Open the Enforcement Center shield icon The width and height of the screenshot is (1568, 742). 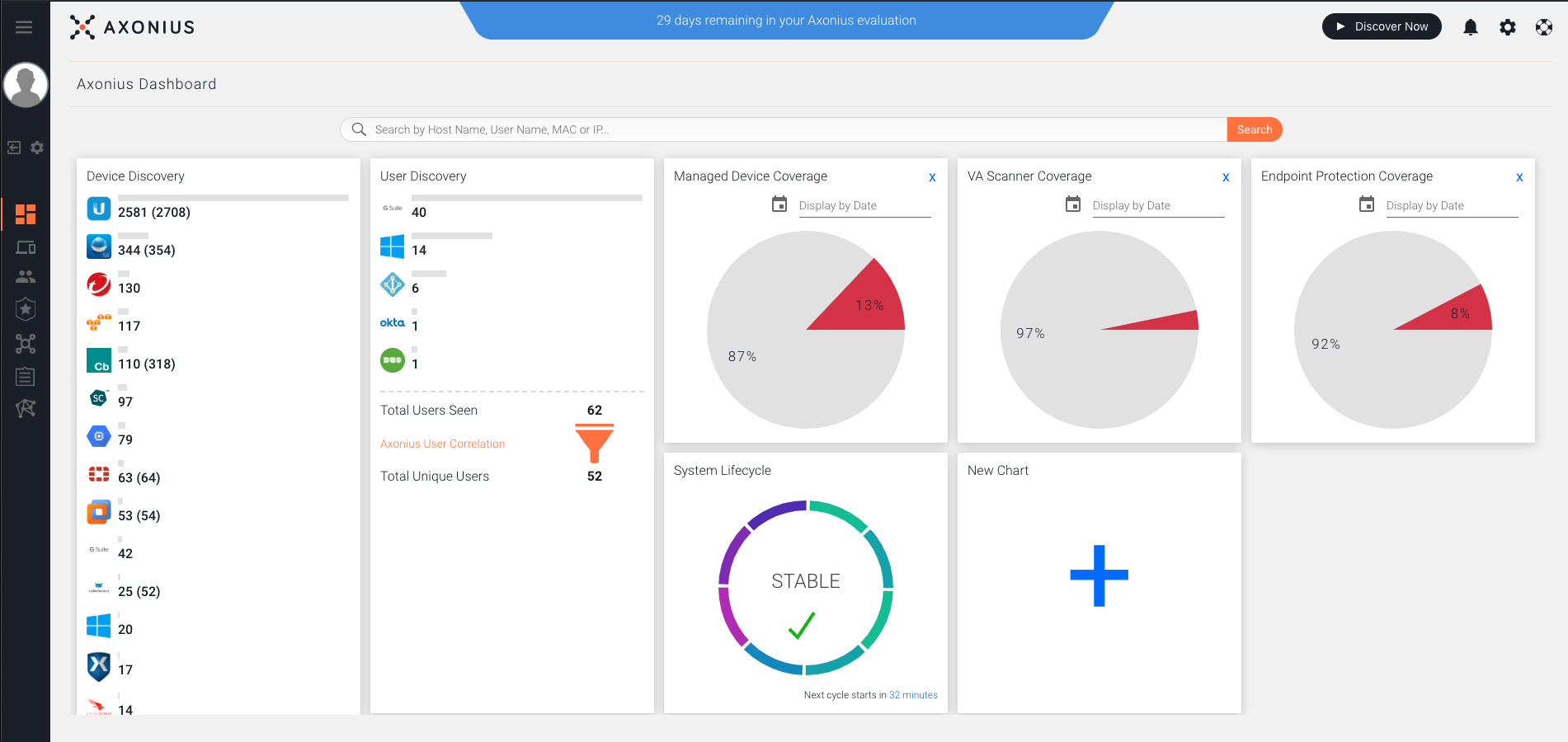click(26, 308)
